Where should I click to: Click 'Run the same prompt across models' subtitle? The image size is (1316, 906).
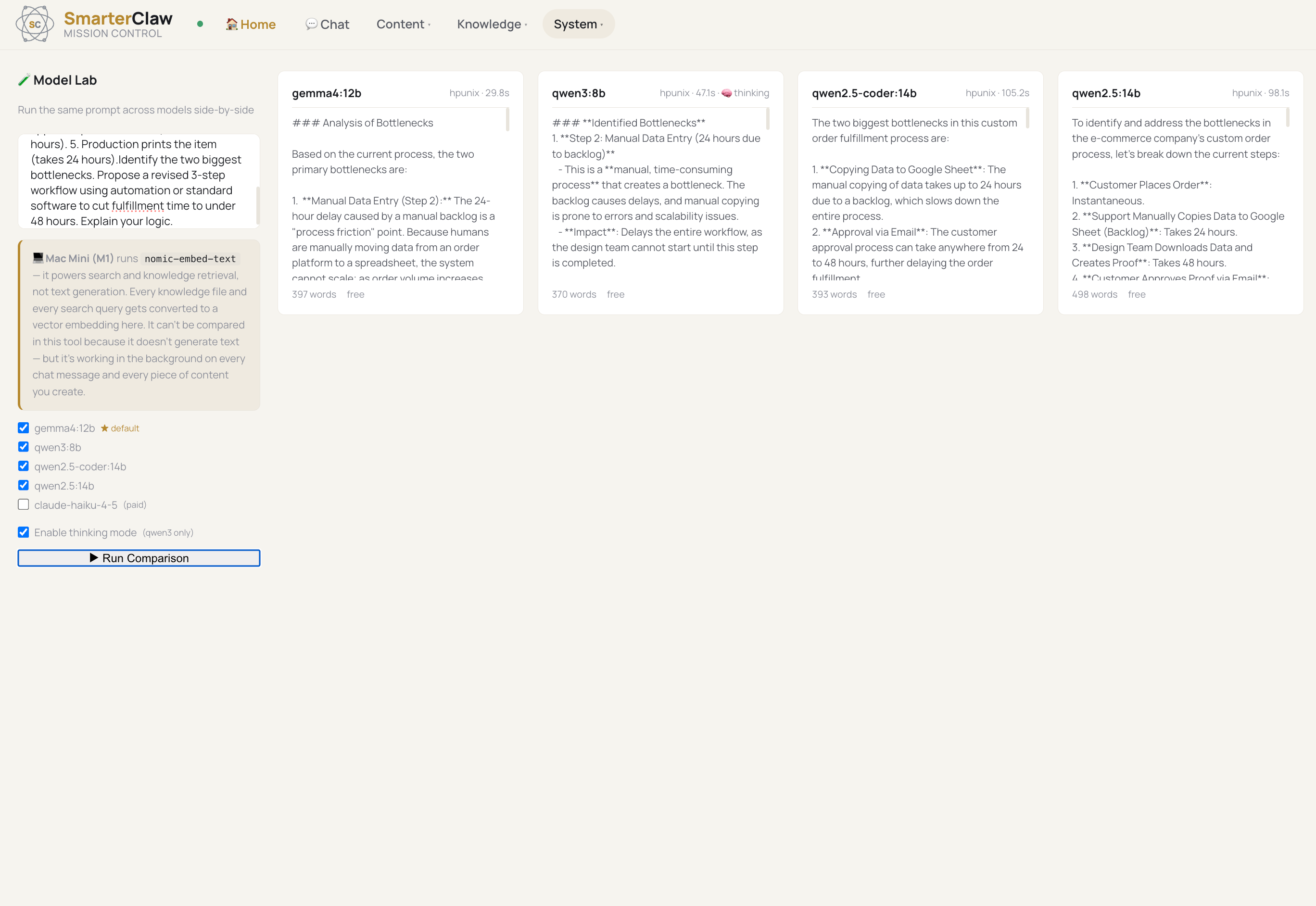(x=136, y=110)
